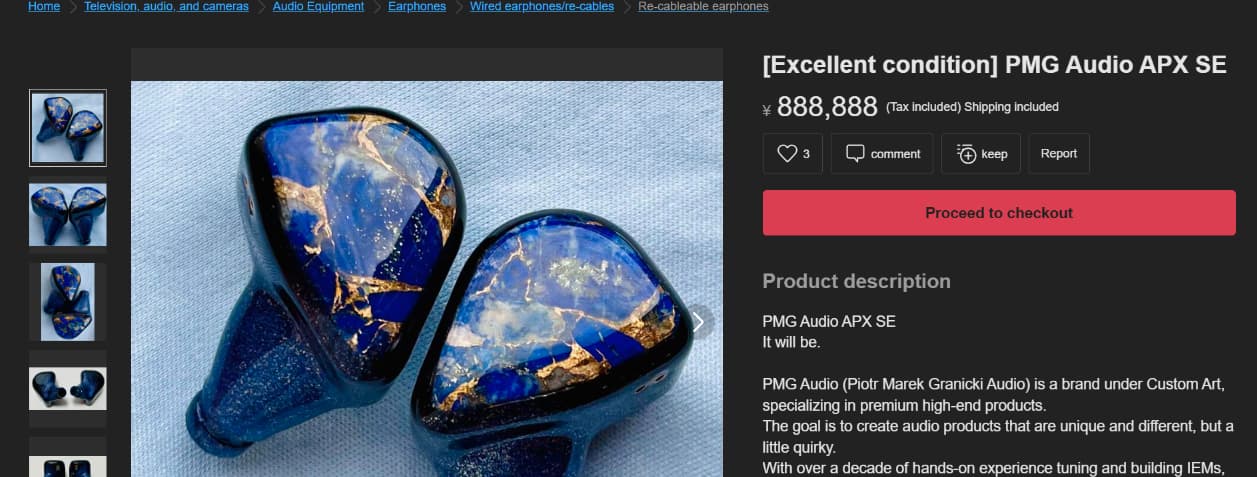Click Proceed to checkout button
Image resolution: width=1257 pixels, height=477 pixels.
coord(999,213)
